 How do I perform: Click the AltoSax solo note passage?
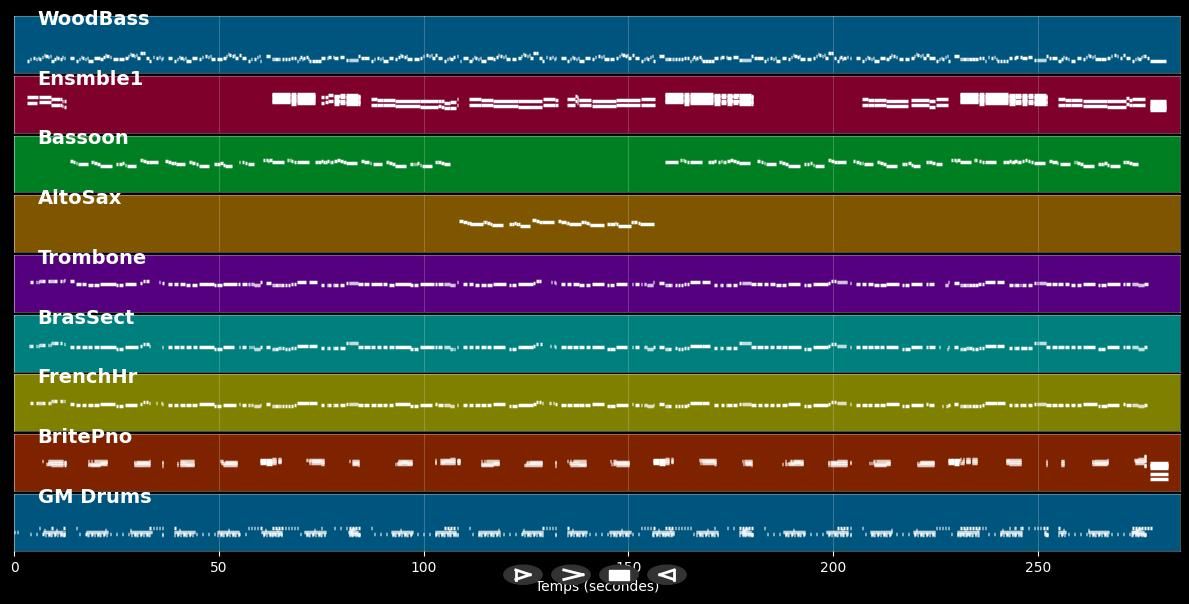coord(556,223)
